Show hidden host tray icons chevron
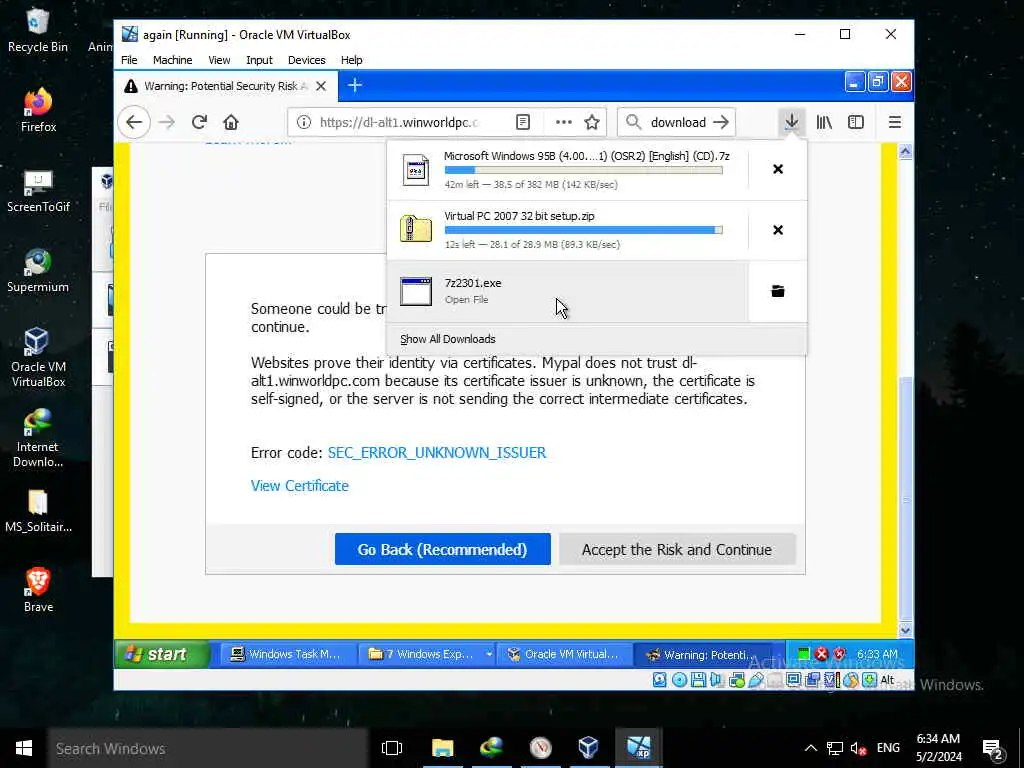 pyautogui.click(x=810, y=748)
